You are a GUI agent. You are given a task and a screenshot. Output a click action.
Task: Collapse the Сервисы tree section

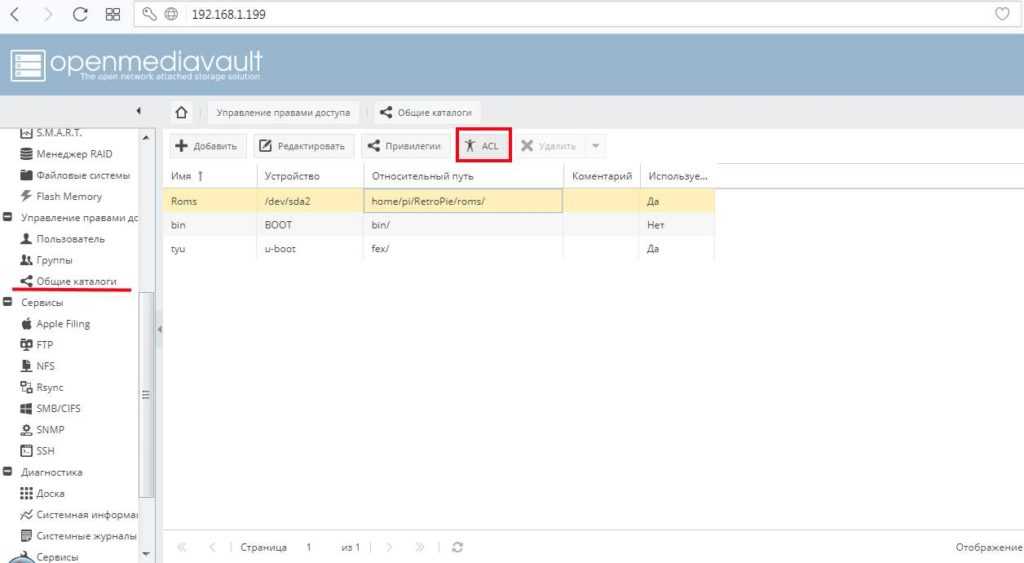8,303
